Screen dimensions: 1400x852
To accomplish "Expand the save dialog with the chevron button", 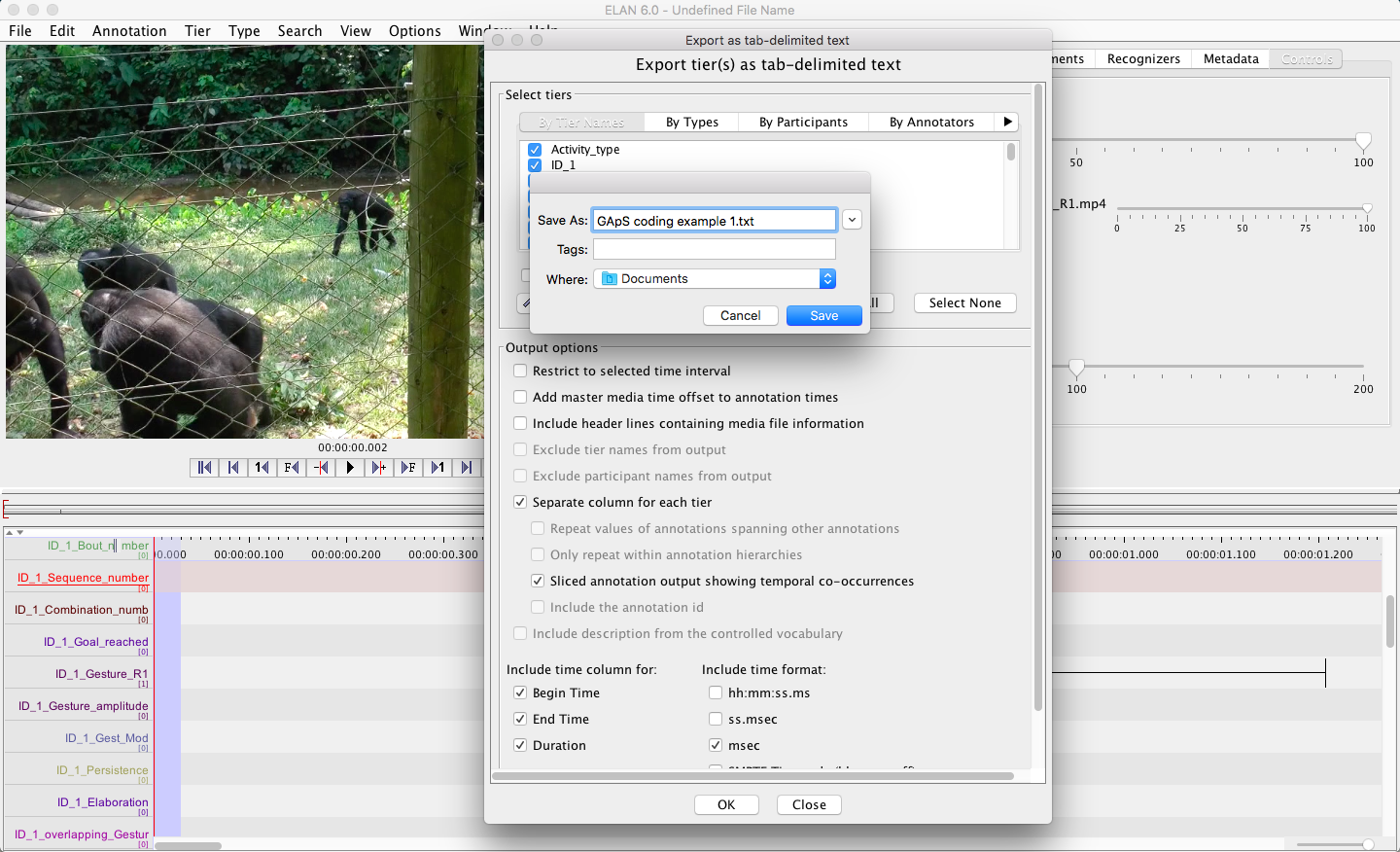I will pos(852,221).
